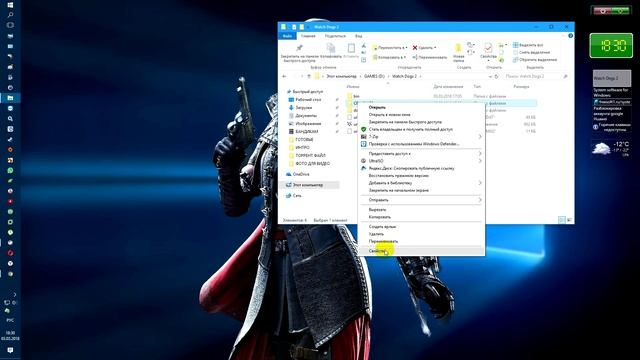Click the active File Explorer taskbar icon
640x360 pixels.
(x=10, y=98)
